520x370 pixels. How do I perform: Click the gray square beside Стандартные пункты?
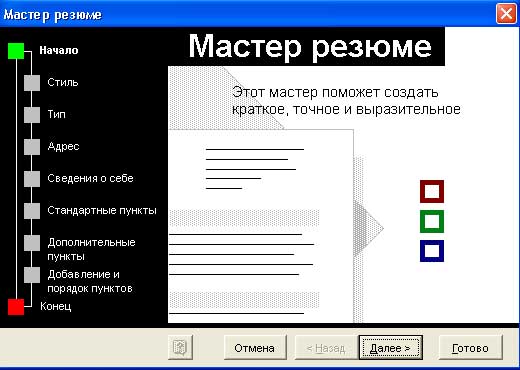[x=32, y=211]
